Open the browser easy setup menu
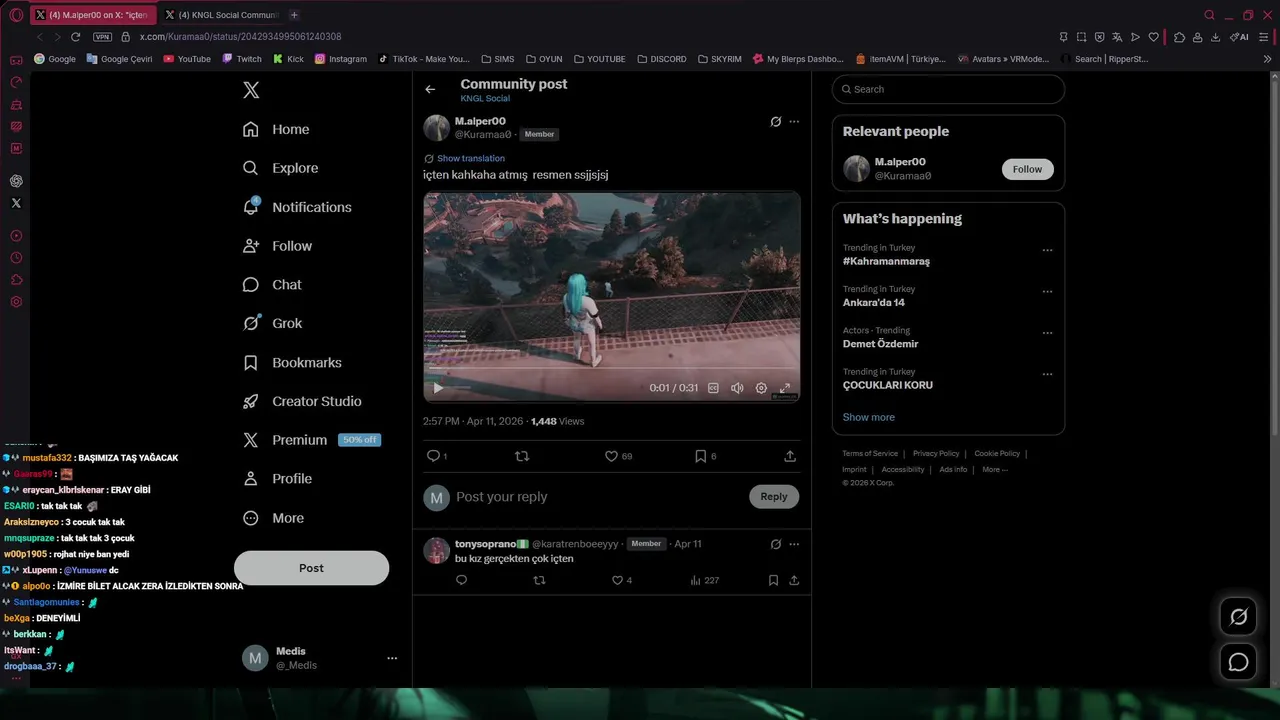This screenshot has width=1280, height=720. 1263,37
